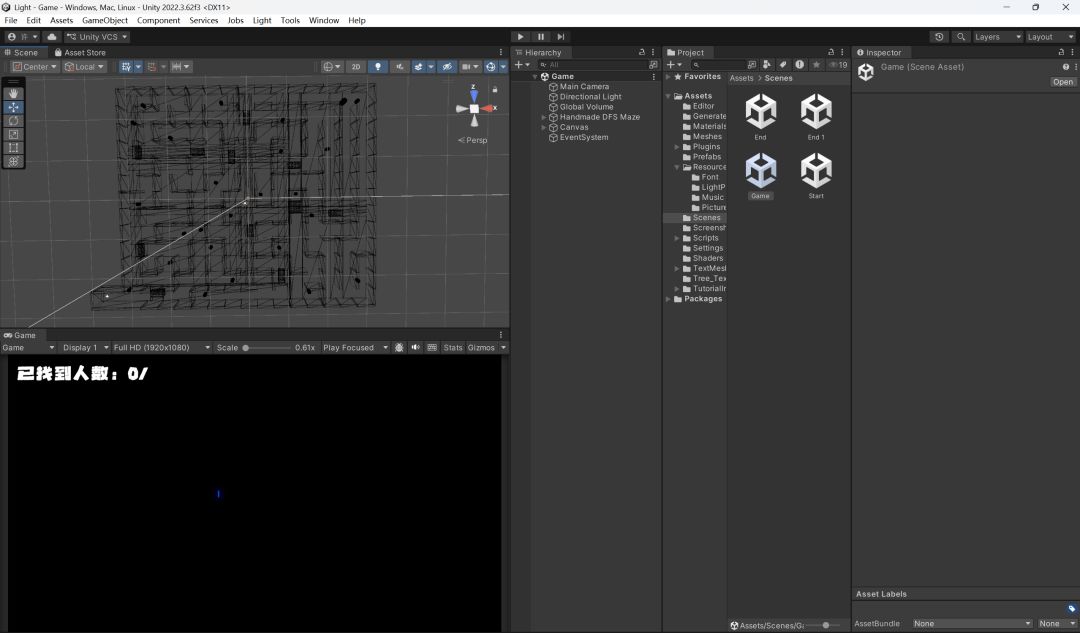Open the cloud services icon
1080x633 pixels.
52,37
